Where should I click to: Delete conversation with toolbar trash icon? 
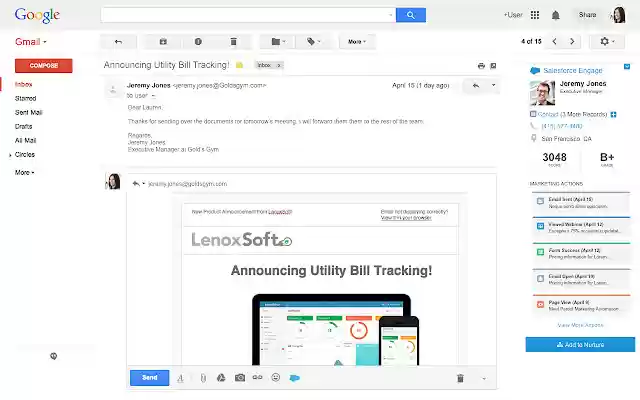pyautogui.click(x=233, y=42)
